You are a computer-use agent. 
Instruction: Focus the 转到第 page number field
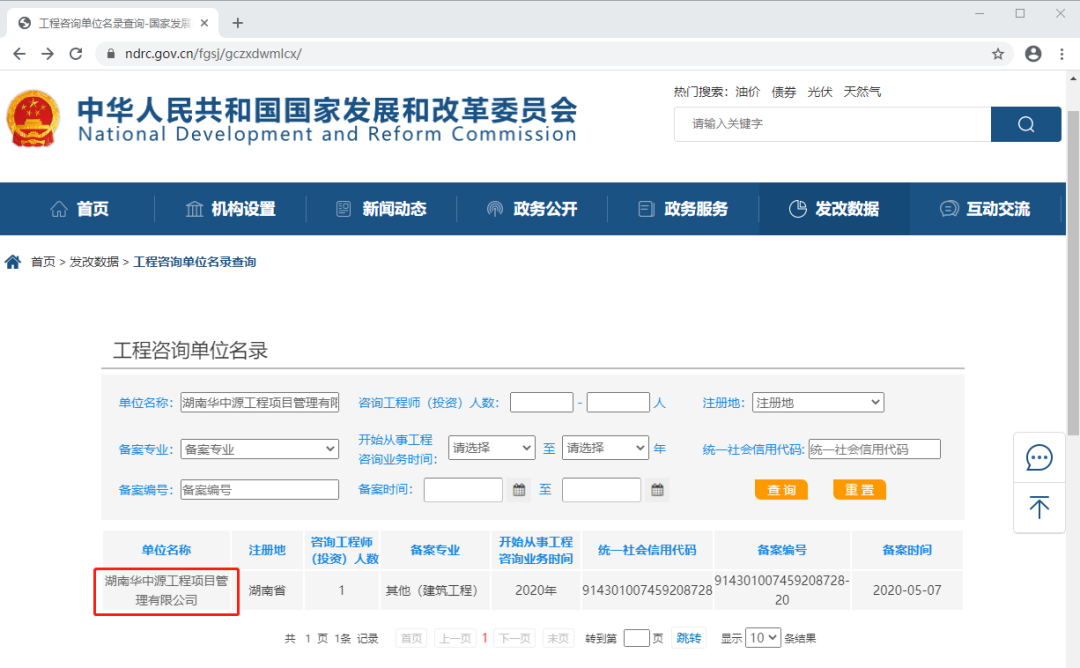(x=636, y=638)
